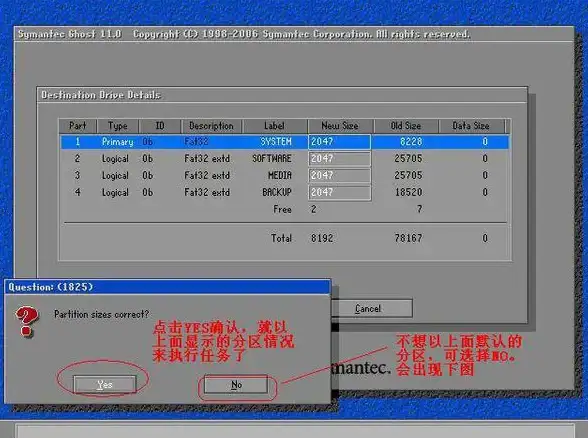The width and height of the screenshot is (588, 438).
Task: Click the Destination Drive Details title
Action: point(101,95)
